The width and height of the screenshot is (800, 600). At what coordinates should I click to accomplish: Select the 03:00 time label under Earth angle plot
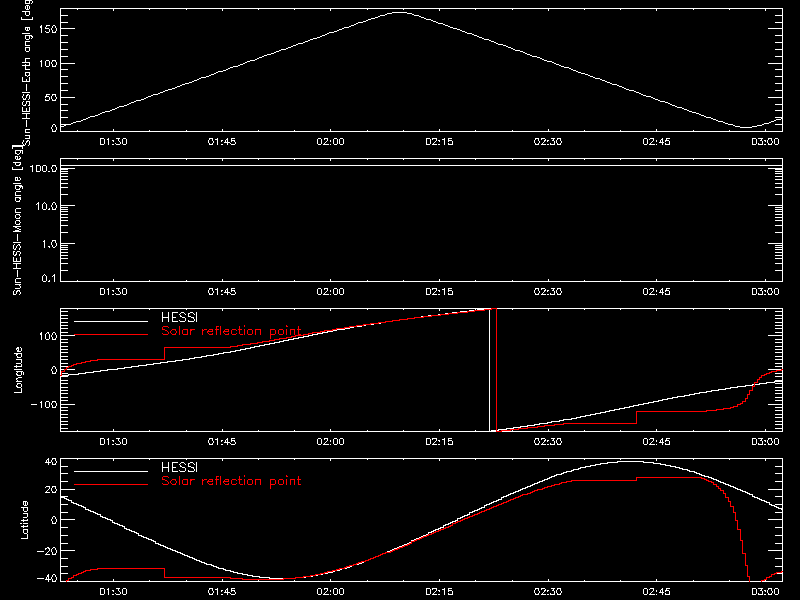(765, 141)
